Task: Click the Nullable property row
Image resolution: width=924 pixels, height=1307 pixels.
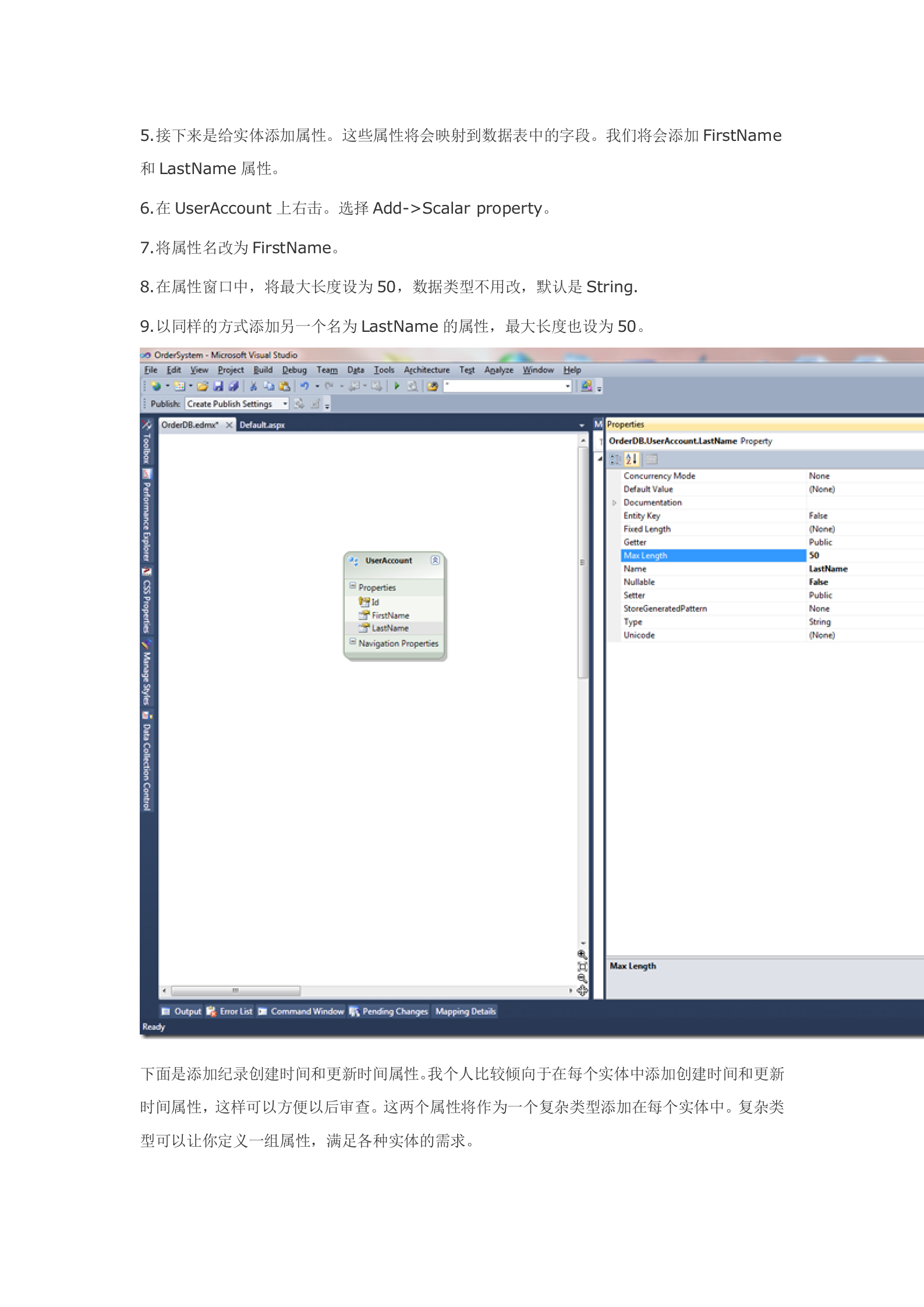Action: [x=772, y=582]
